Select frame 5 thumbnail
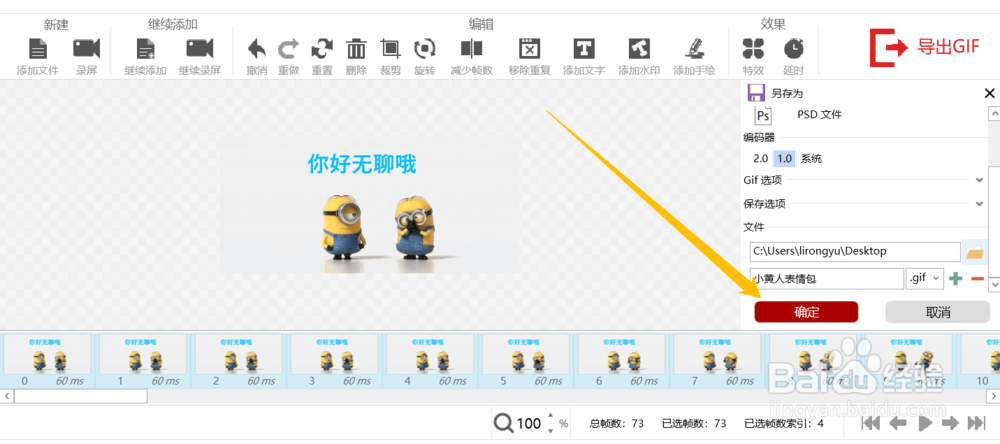The width and height of the screenshot is (1000, 444). pyautogui.click(x=526, y=354)
